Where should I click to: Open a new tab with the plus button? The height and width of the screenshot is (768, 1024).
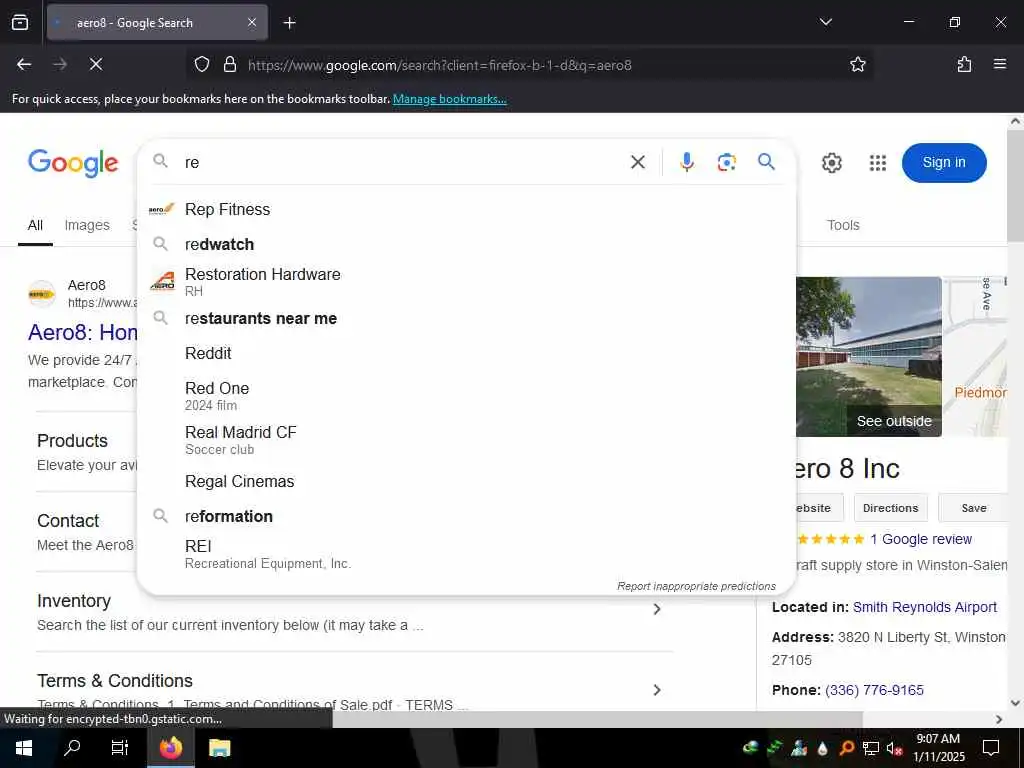click(x=289, y=23)
